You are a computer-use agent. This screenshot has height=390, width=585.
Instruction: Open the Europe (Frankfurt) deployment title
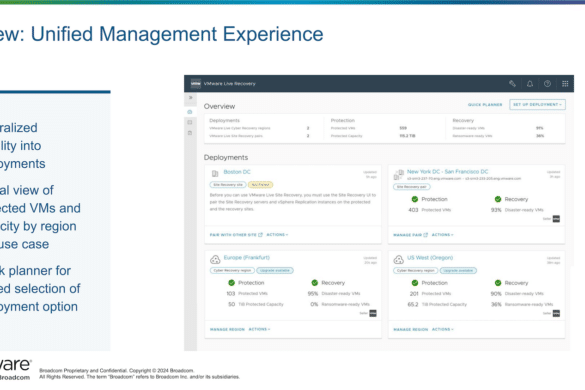pos(247,258)
